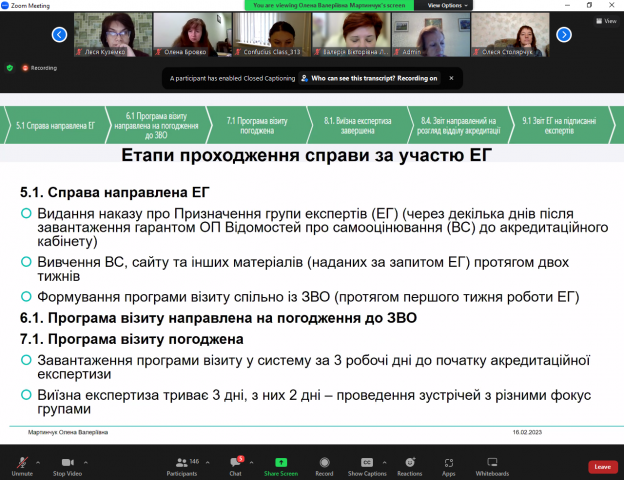Open the Chat panel

click(235, 464)
